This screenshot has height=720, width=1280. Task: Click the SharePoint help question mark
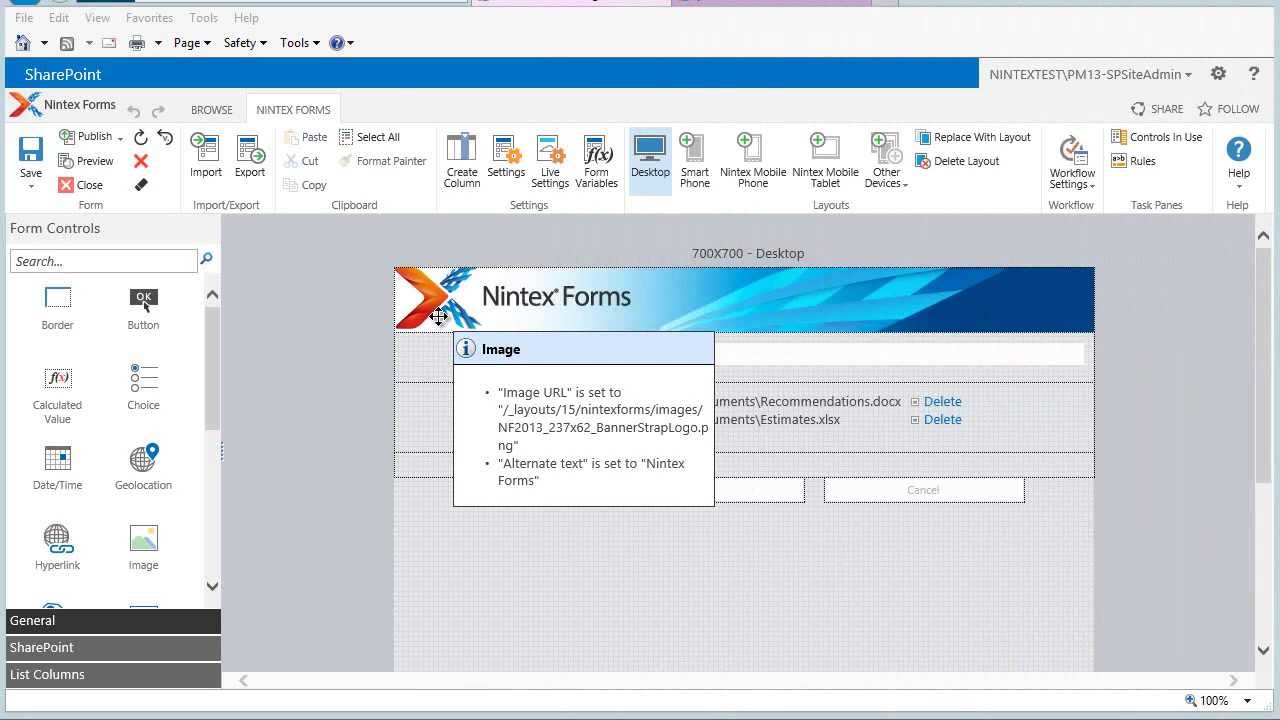tap(1253, 74)
